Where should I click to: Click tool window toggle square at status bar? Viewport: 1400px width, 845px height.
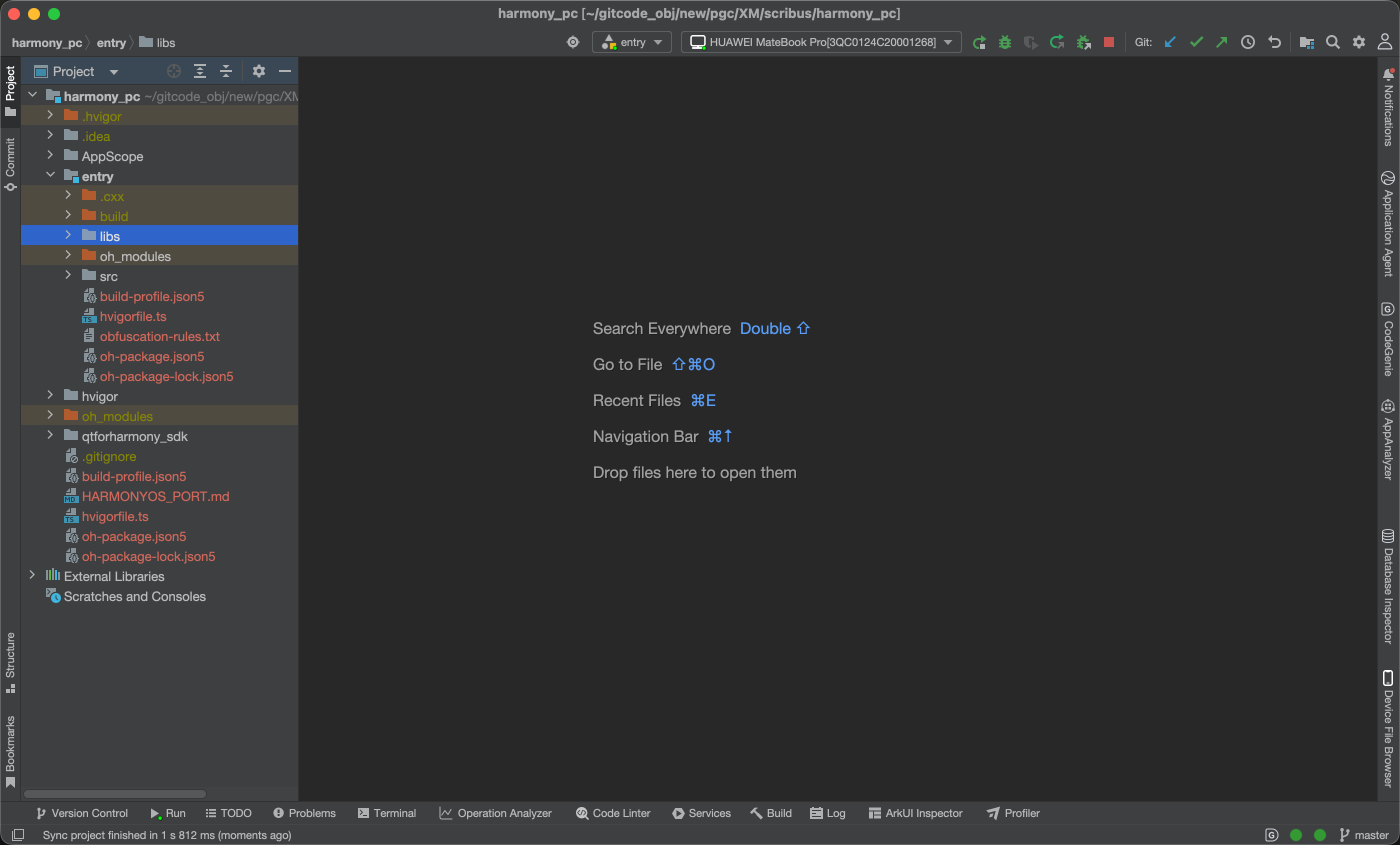point(17,835)
